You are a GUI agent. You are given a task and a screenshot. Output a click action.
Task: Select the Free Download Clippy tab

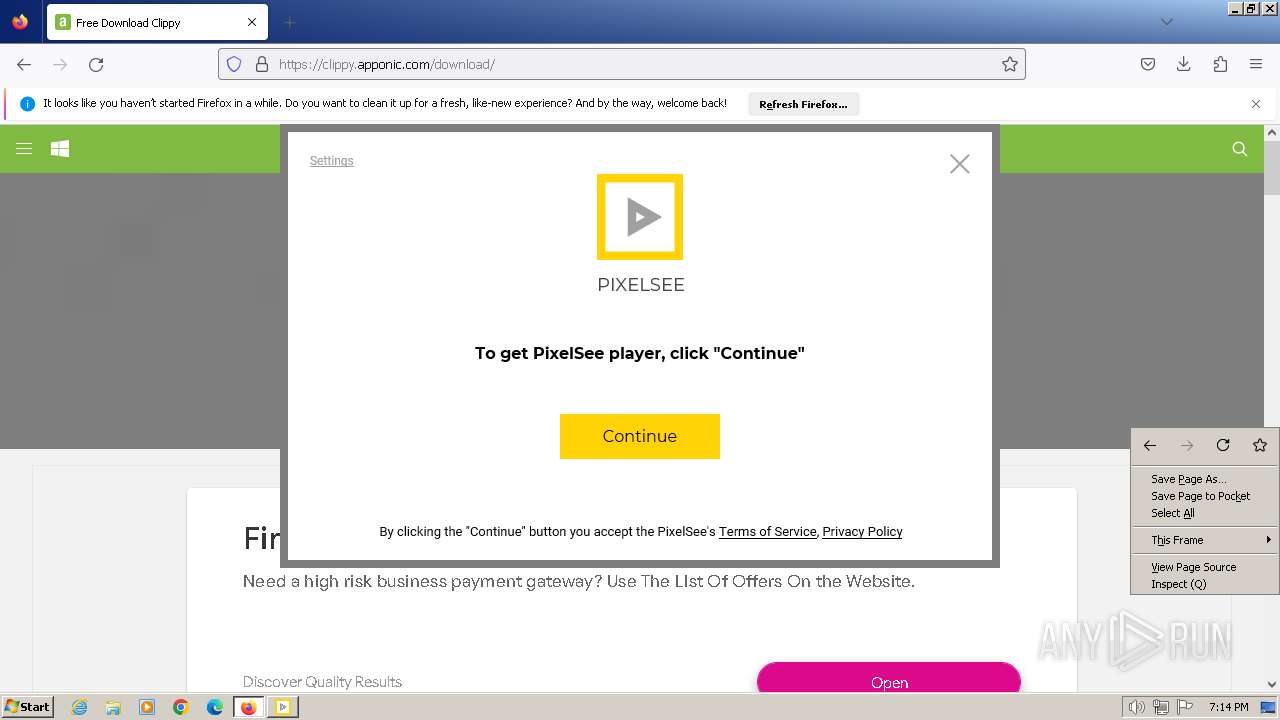pos(155,22)
